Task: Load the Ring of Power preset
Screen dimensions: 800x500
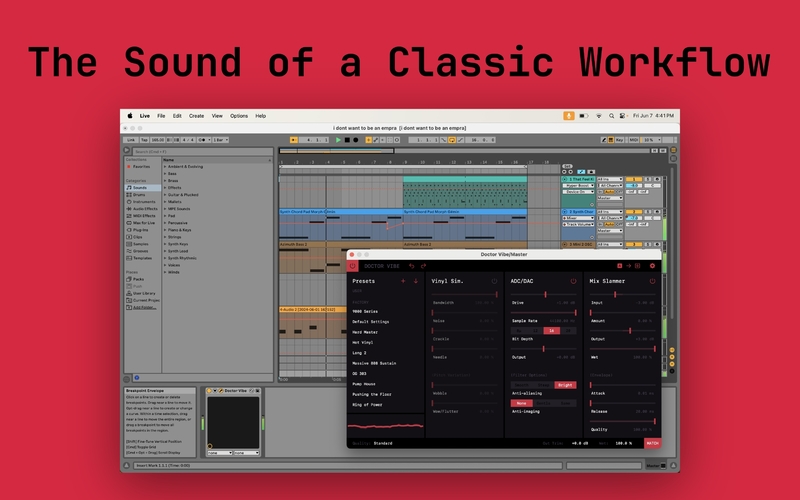Action: (x=367, y=405)
